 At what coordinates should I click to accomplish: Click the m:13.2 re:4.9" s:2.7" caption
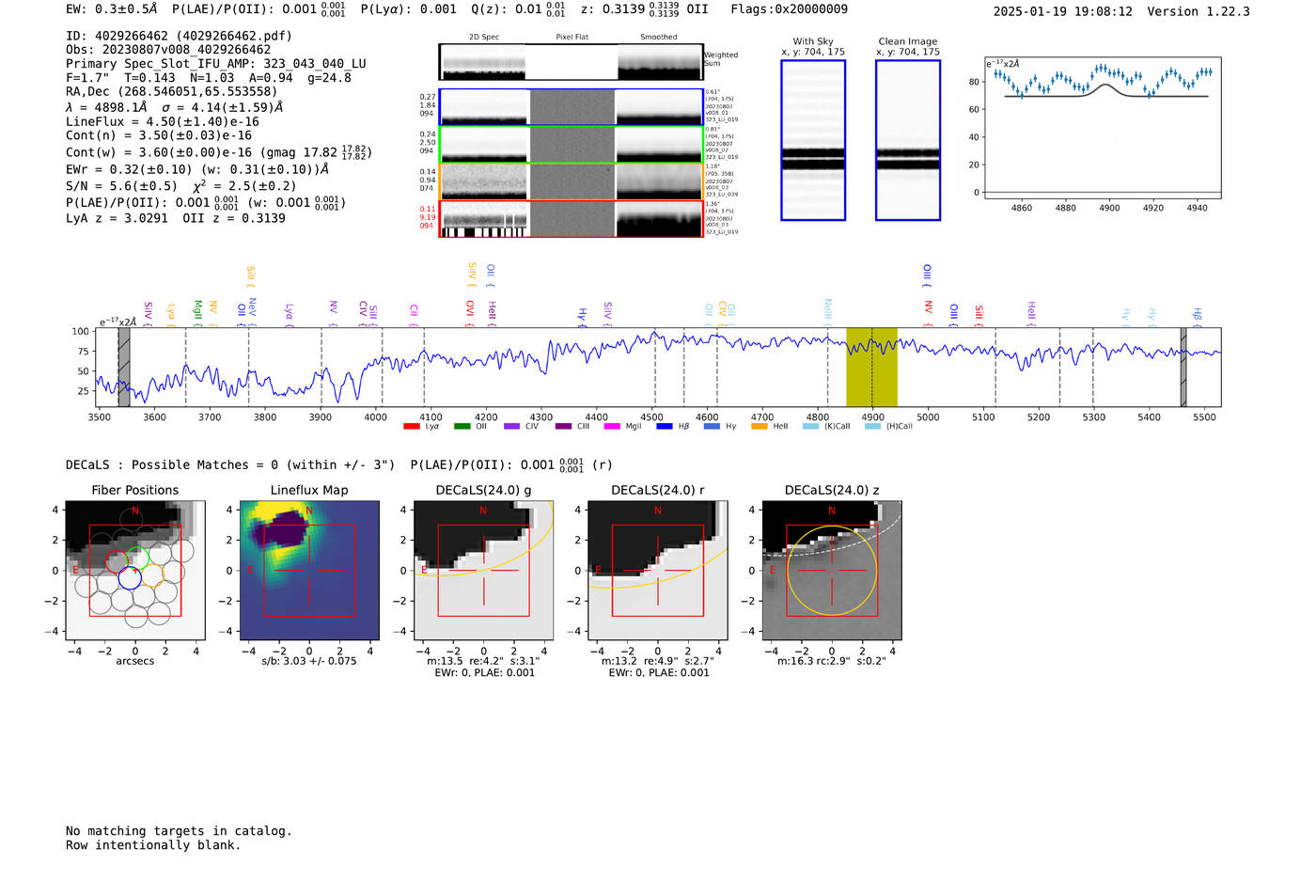click(x=658, y=661)
